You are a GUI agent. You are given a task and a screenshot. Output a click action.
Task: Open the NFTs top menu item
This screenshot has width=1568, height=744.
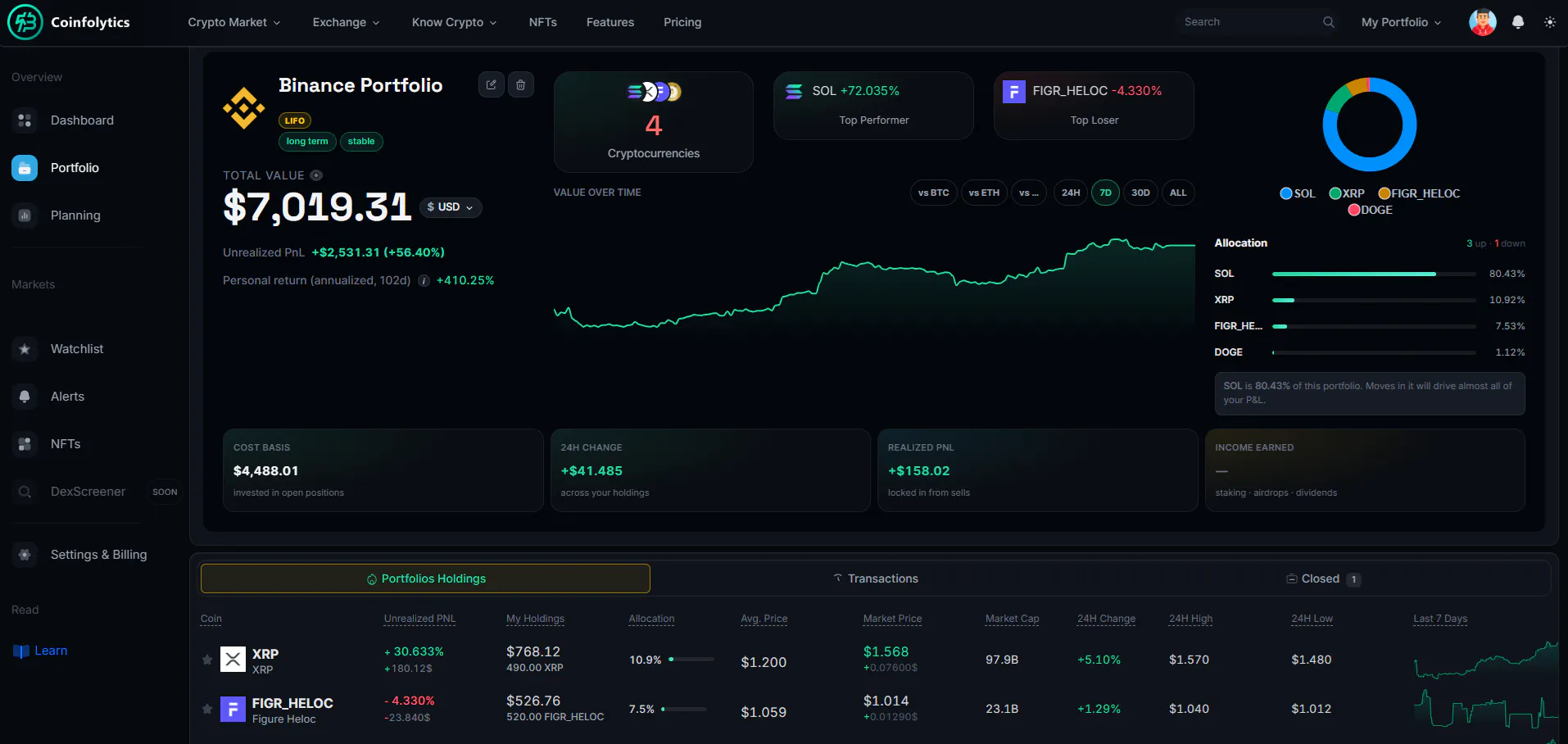click(x=543, y=22)
